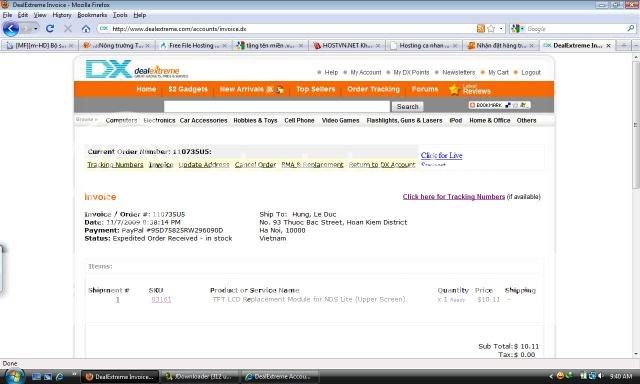Click the Help link in site header
This screenshot has height=384, width=640.
coord(331,72)
